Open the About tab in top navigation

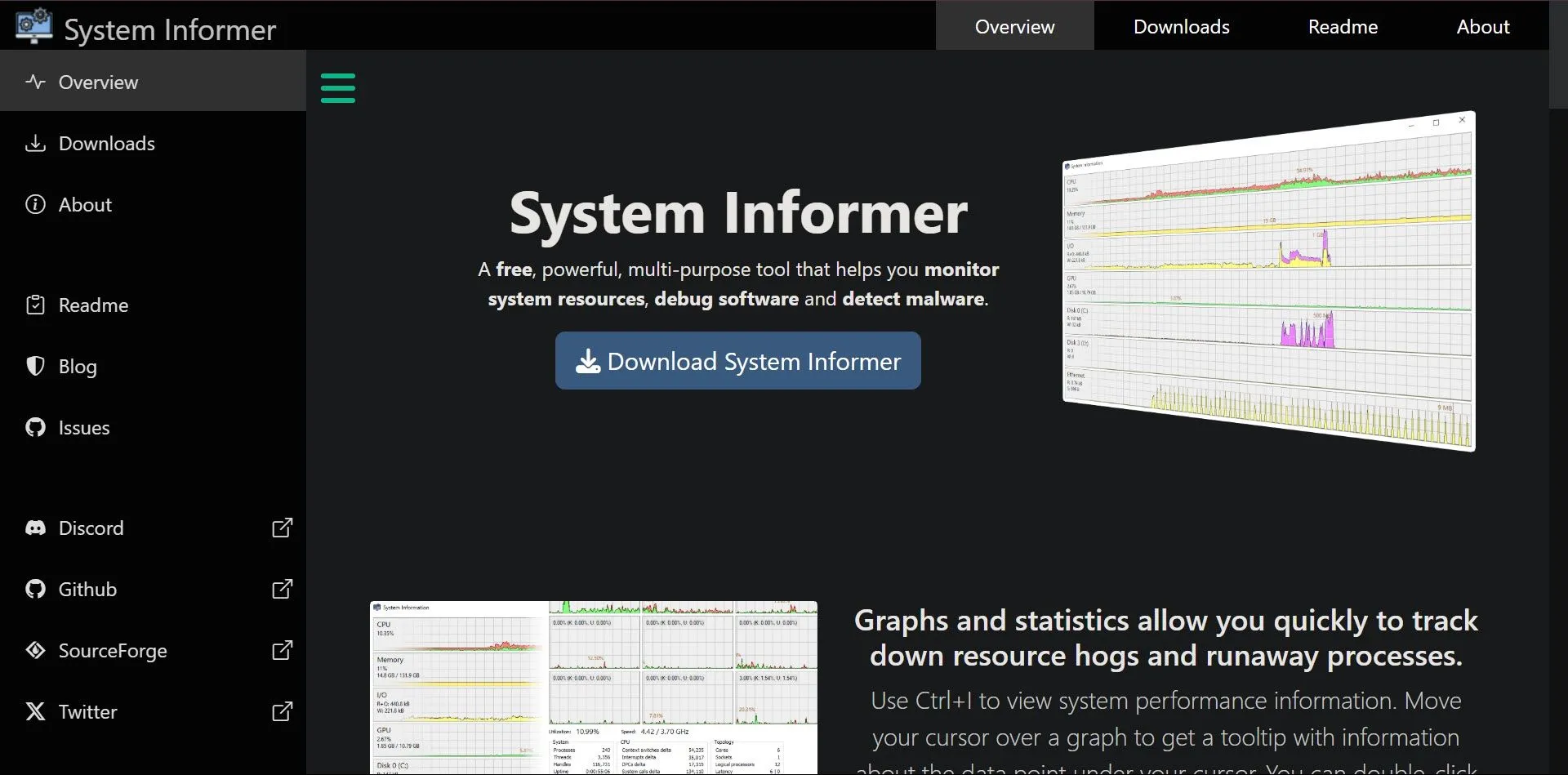pyautogui.click(x=1483, y=26)
